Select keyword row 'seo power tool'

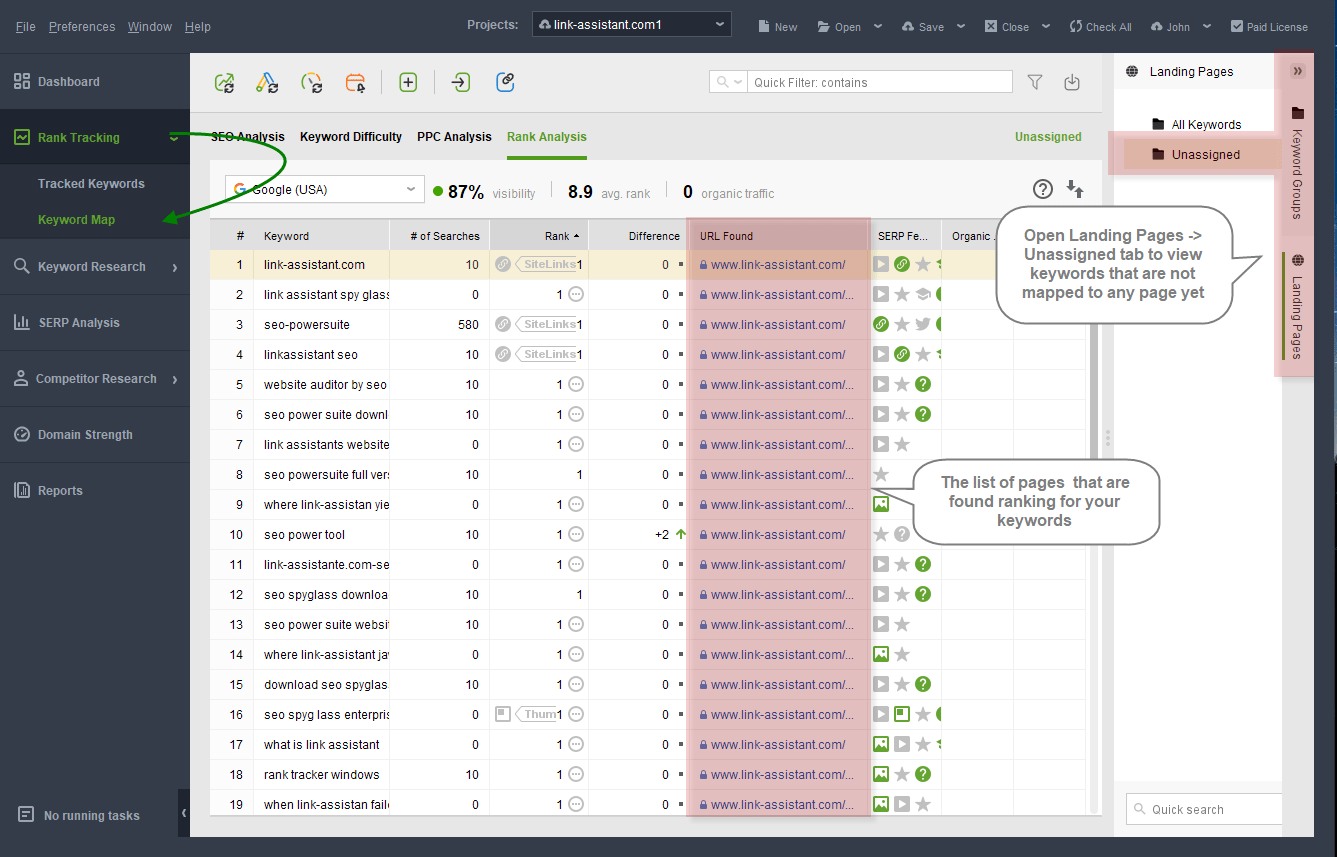(x=304, y=535)
